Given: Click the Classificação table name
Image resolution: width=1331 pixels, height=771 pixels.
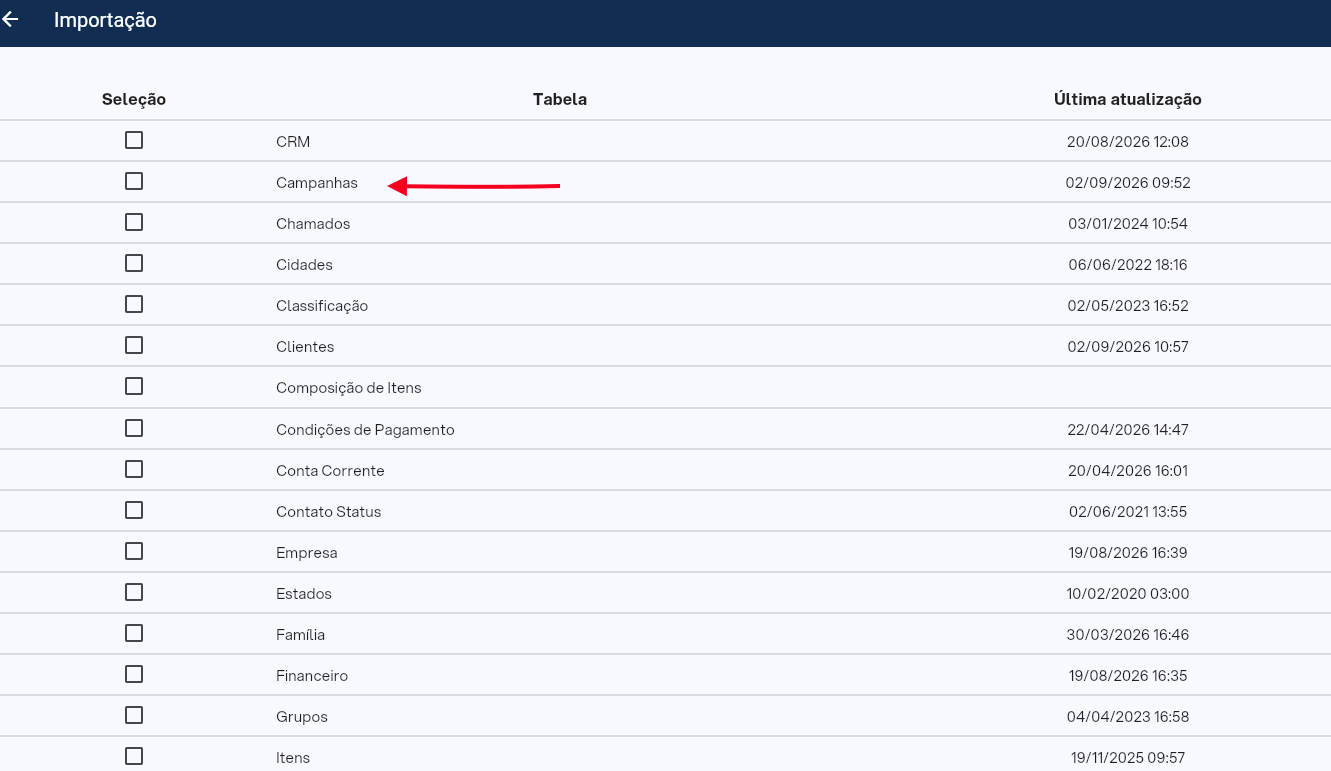Looking at the screenshot, I should 322,306.
